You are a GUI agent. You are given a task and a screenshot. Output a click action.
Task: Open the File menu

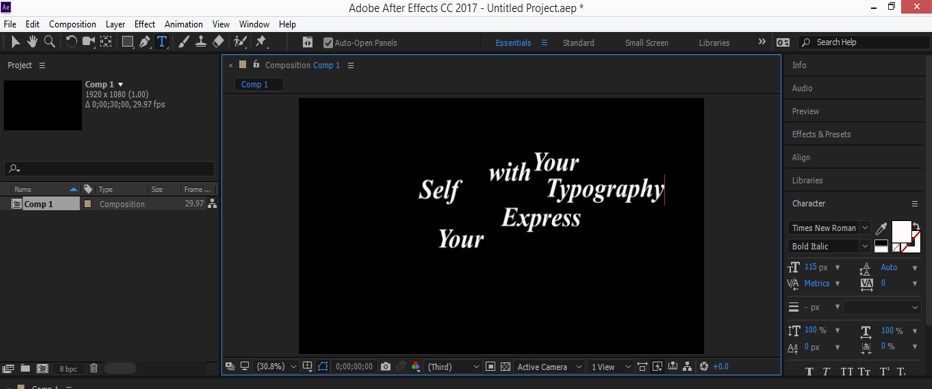point(10,24)
